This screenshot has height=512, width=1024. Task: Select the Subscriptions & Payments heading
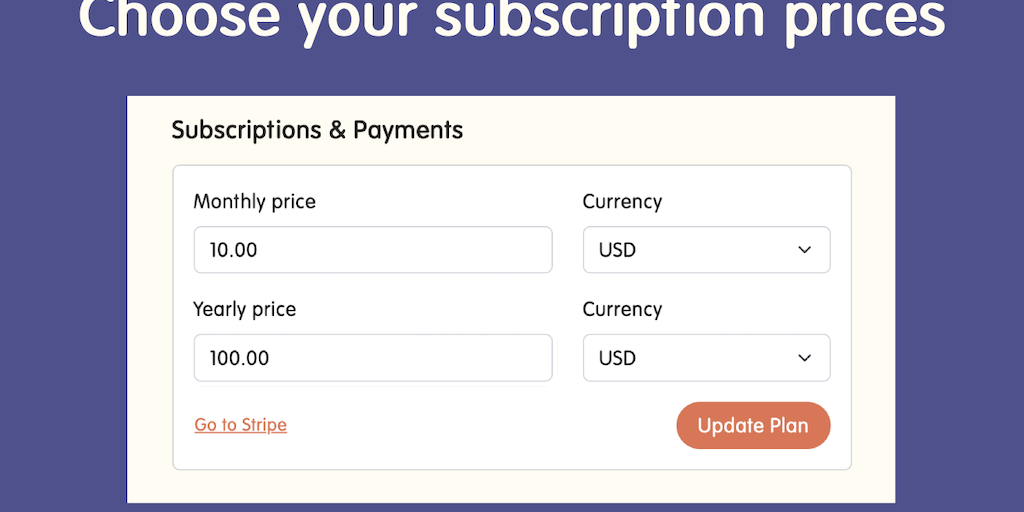click(x=317, y=130)
